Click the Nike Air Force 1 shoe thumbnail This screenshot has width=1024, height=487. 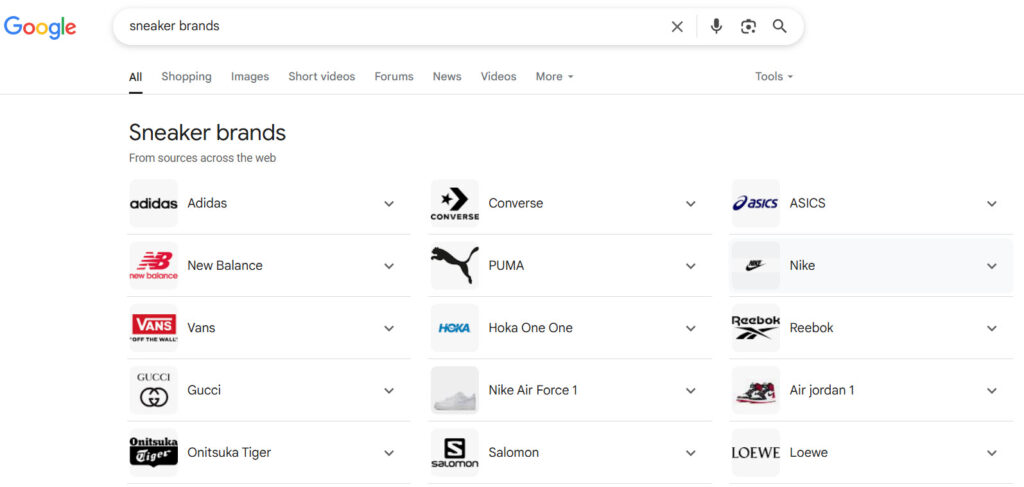click(455, 390)
